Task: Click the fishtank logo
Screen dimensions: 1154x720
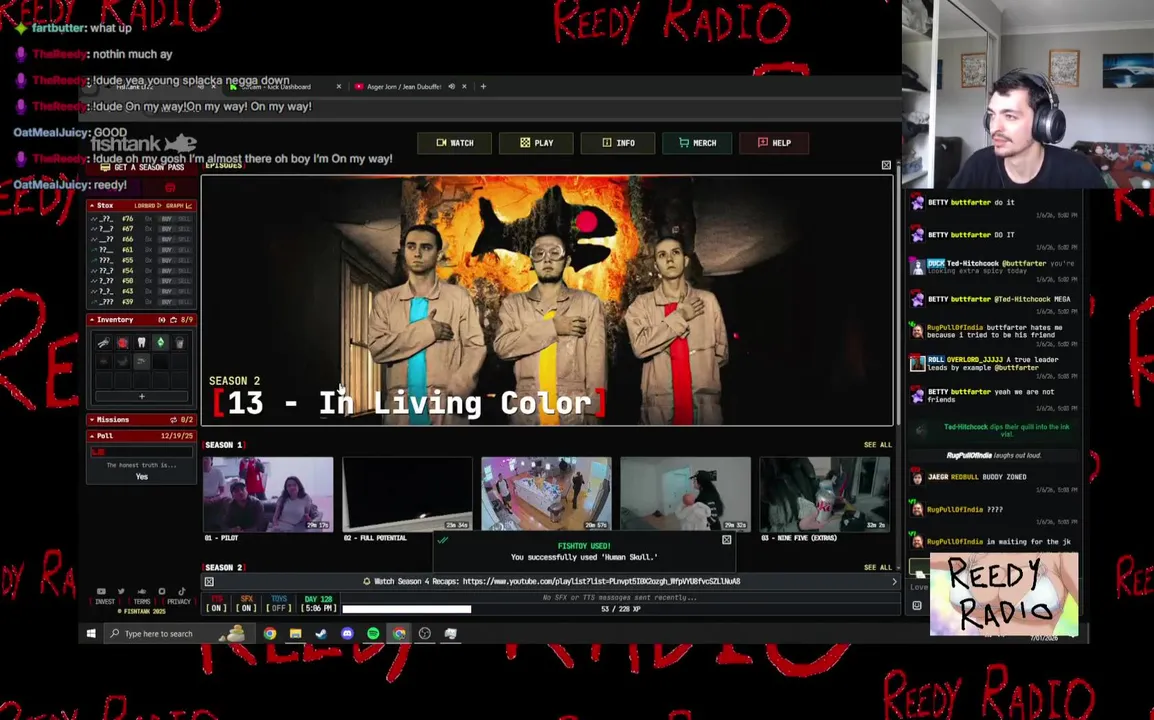Action: coord(144,143)
